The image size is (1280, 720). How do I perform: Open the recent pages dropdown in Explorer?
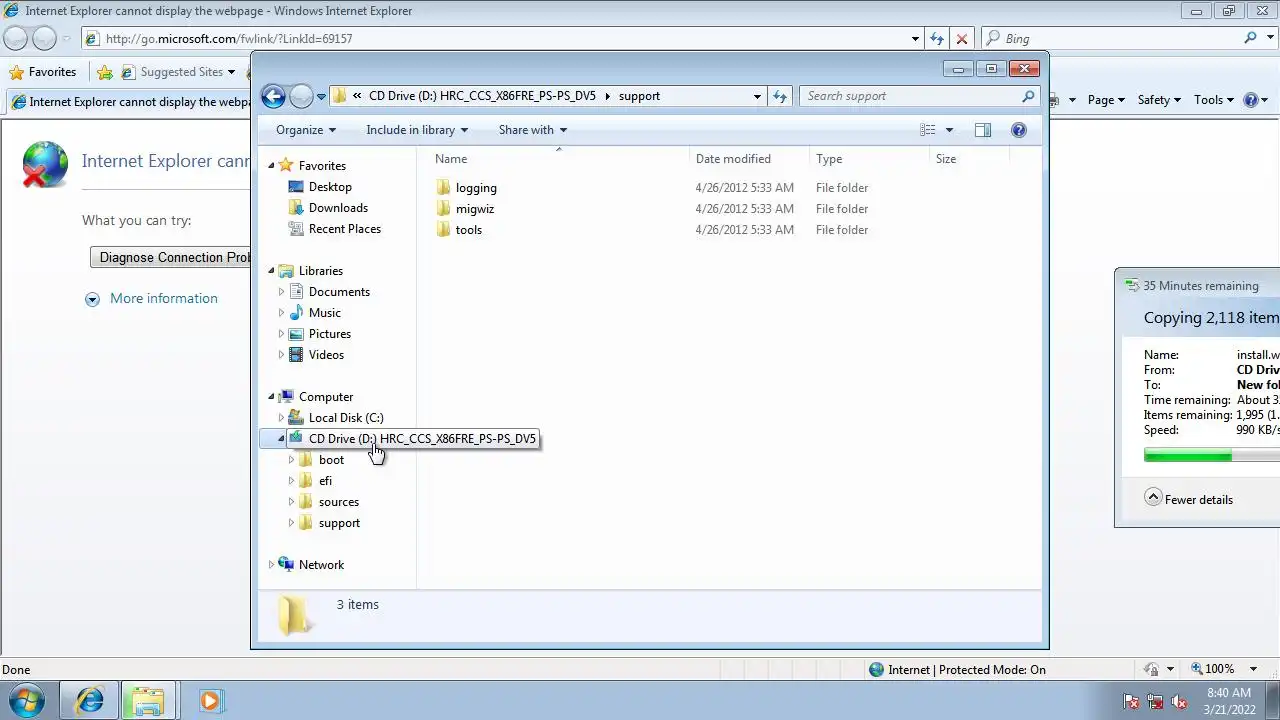[321, 97]
